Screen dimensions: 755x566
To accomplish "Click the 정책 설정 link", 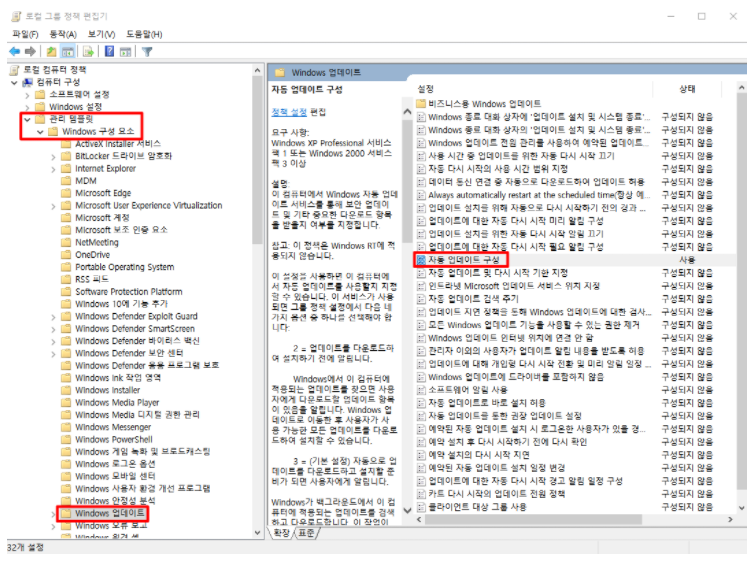I will tap(289, 112).
